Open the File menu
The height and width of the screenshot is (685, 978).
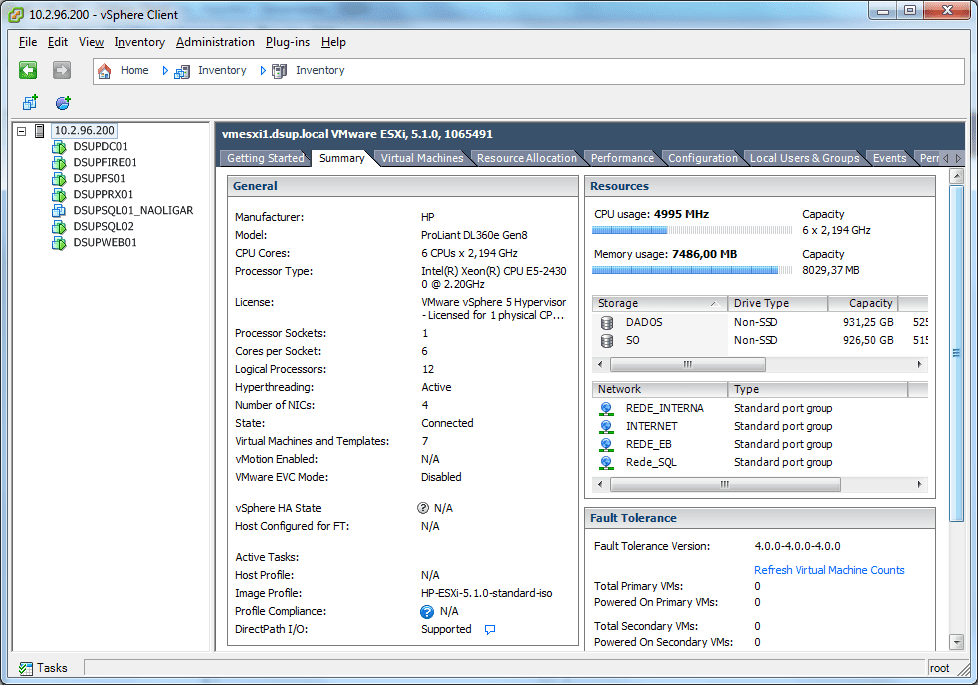[x=28, y=42]
